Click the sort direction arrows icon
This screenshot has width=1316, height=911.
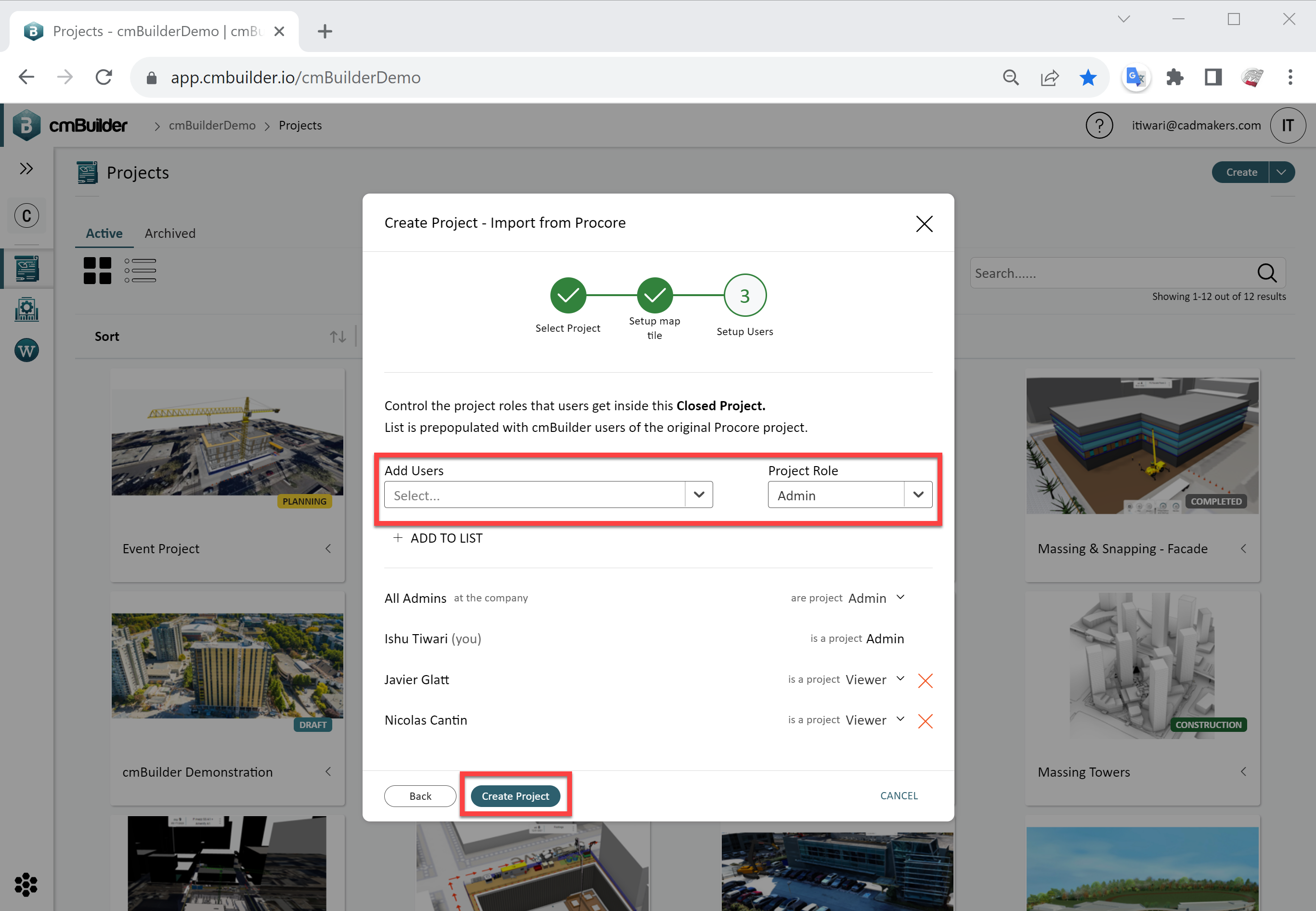(338, 337)
